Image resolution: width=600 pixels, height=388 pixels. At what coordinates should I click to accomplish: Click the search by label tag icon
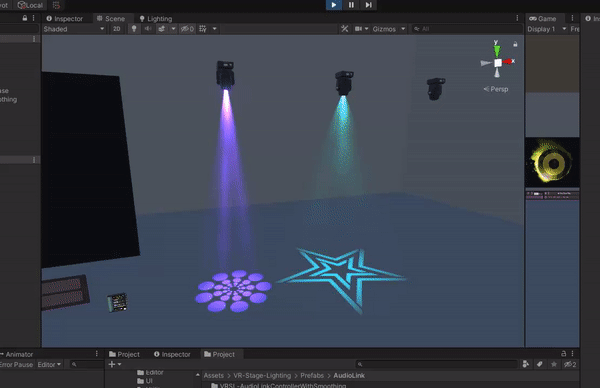point(540,364)
